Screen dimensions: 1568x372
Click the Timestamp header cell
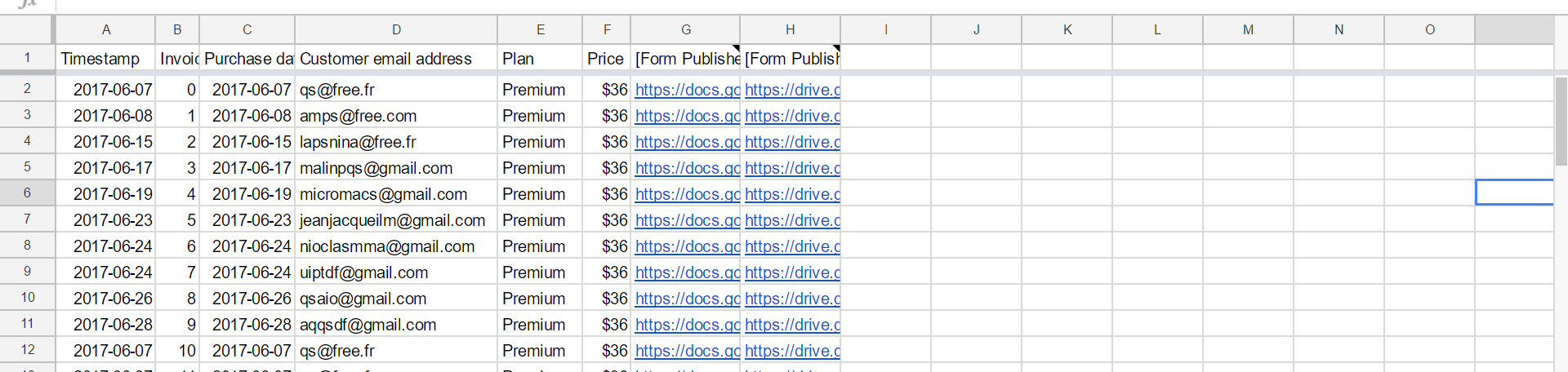click(105, 59)
